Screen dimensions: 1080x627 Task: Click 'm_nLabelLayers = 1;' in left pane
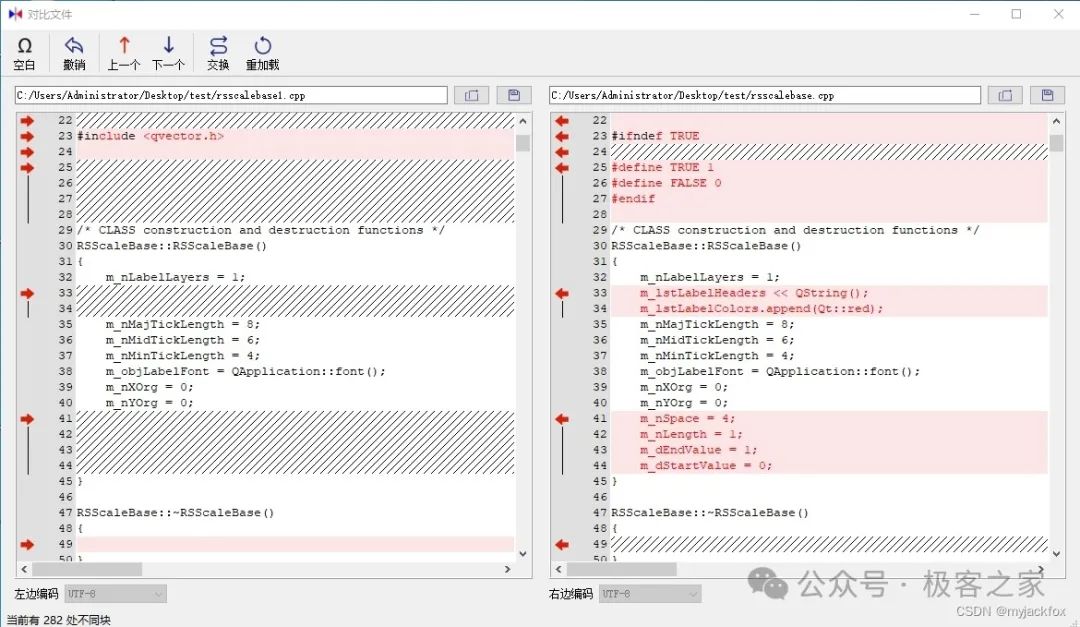tap(175, 278)
